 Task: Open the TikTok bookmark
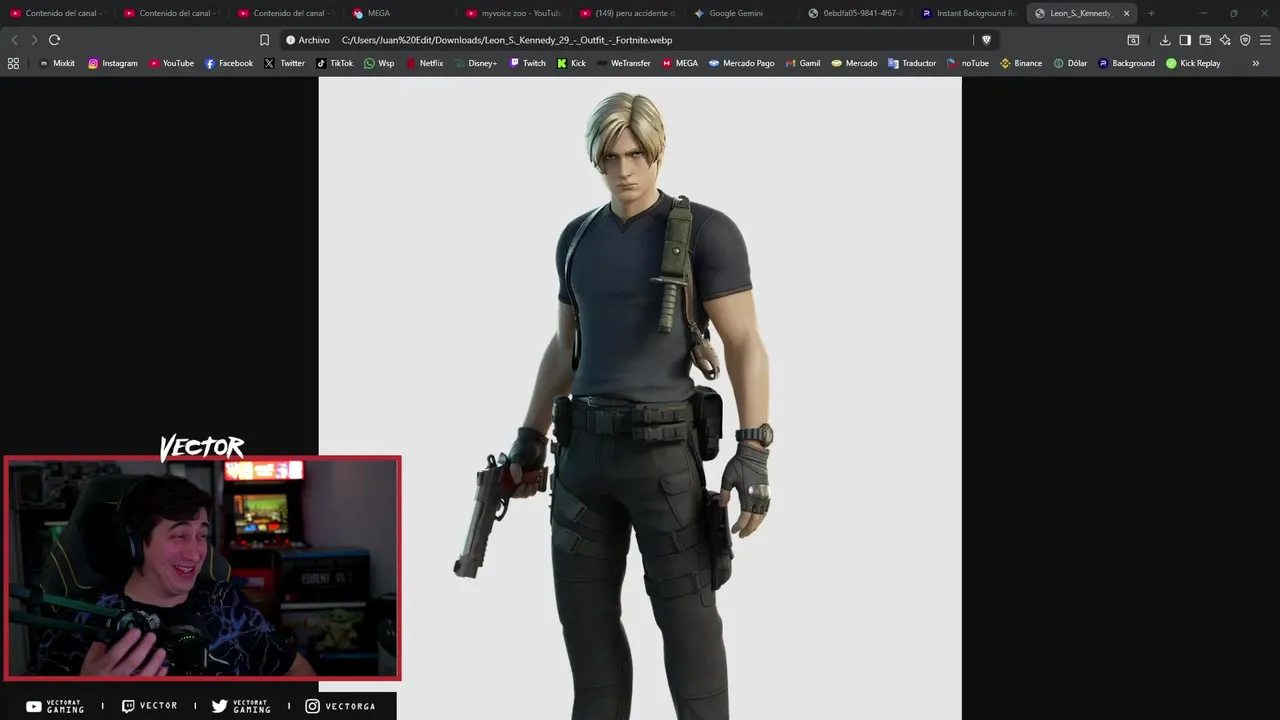[x=334, y=63]
